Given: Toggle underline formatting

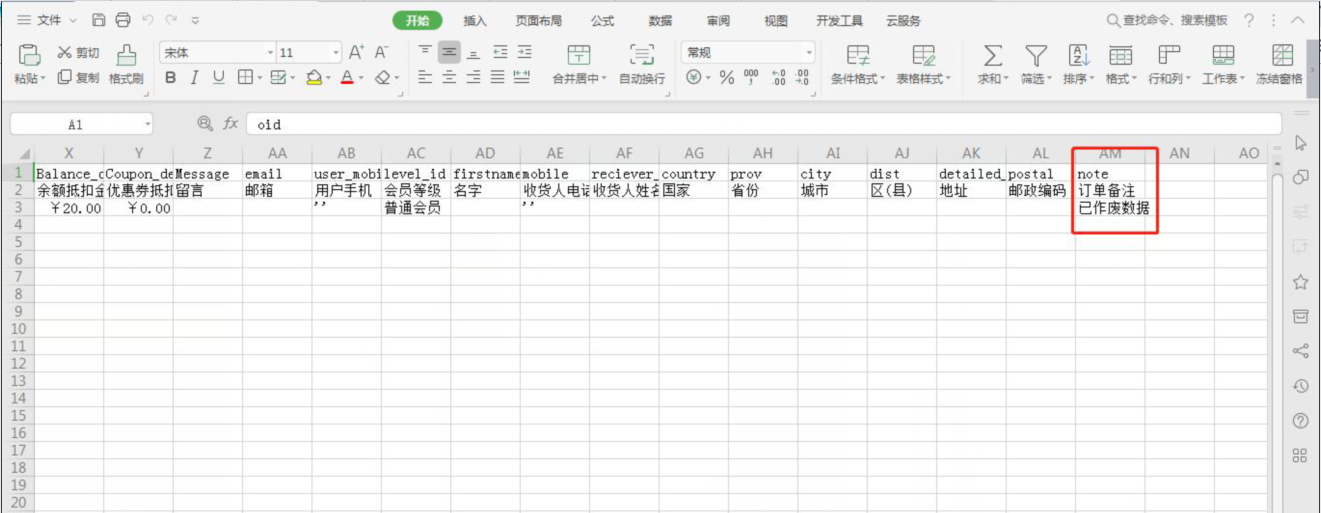Looking at the screenshot, I should [218, 78].
